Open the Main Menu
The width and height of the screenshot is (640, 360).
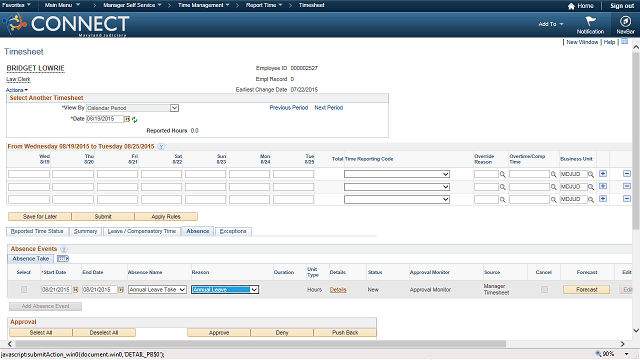(x=62, y=5)
